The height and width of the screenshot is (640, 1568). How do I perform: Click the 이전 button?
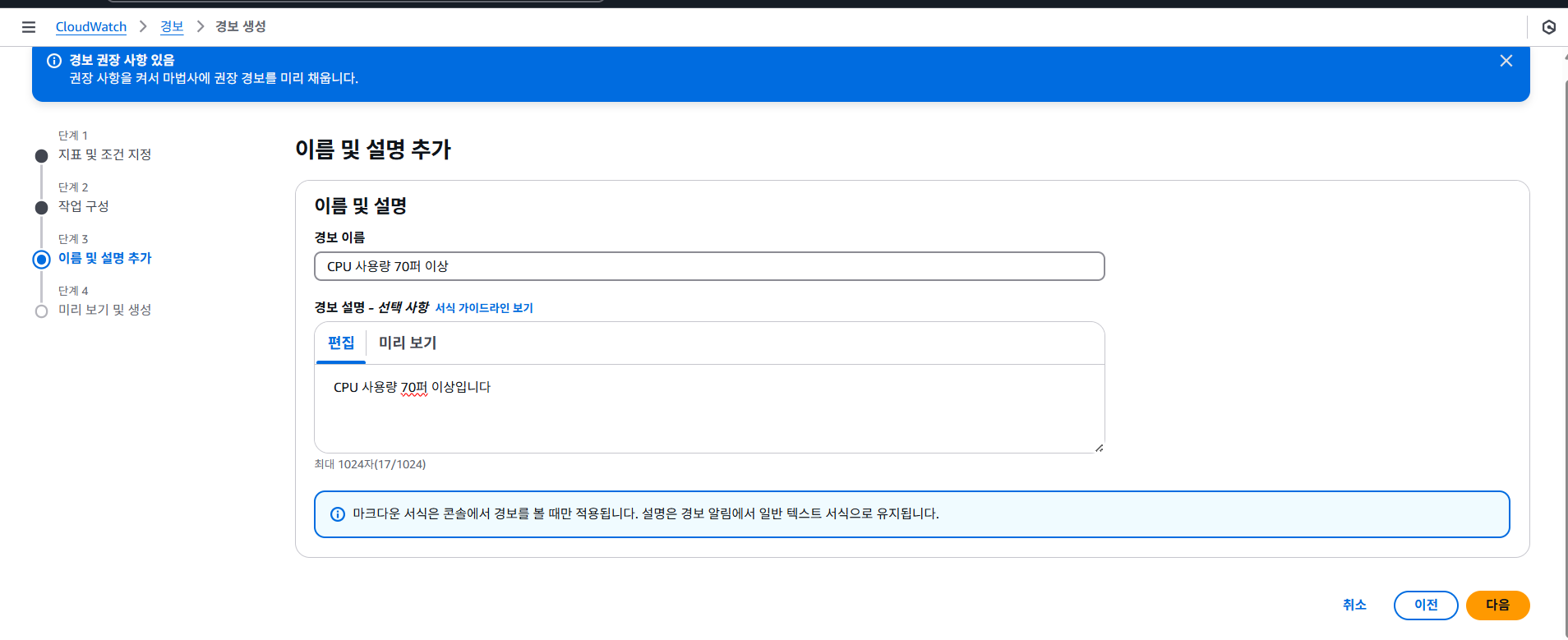point(1425,605)
